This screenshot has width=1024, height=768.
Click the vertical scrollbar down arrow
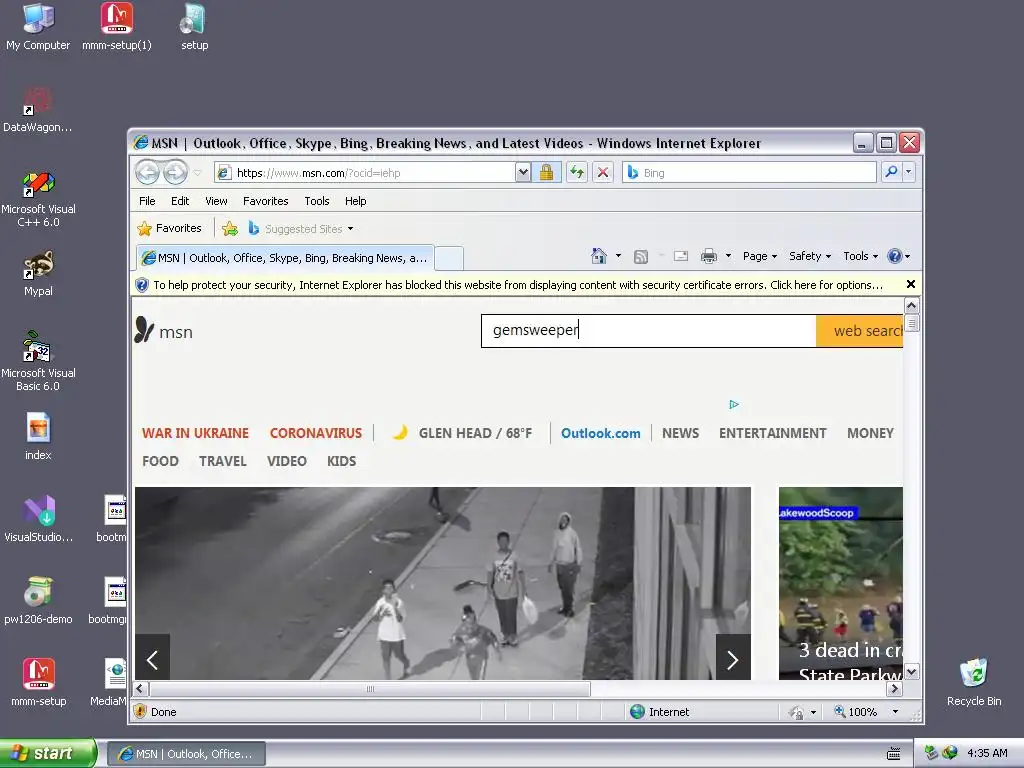coord(912,671)
